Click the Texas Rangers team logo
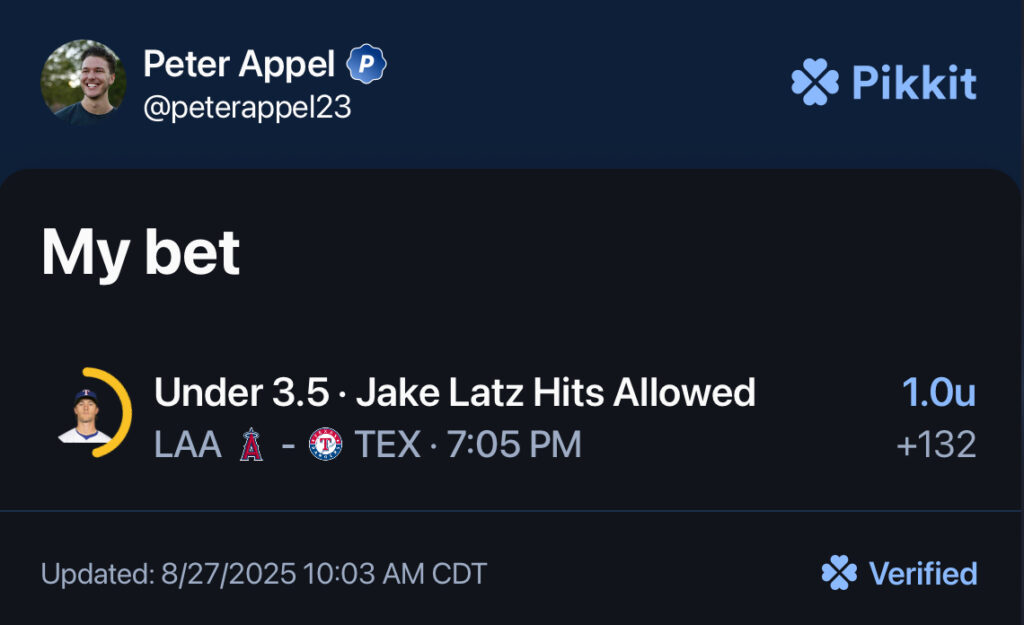Viewport: 1024px width, 625px height. tap(326, 445)
